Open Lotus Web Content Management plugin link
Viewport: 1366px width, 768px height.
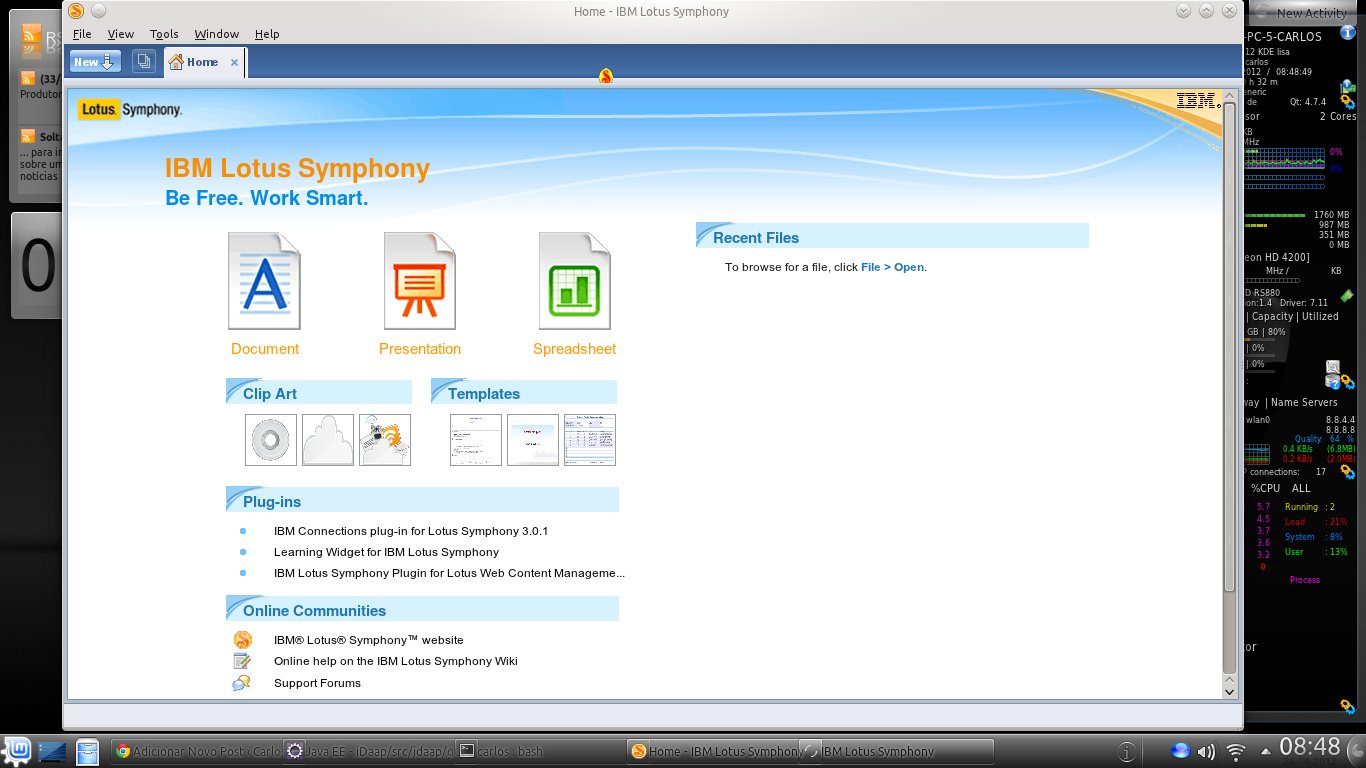tap(449, 573)
